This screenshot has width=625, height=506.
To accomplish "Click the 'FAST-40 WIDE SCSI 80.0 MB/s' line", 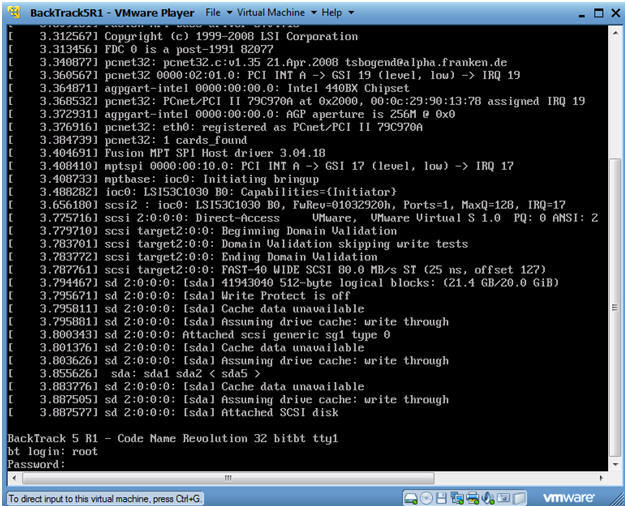I will point(277,270).
